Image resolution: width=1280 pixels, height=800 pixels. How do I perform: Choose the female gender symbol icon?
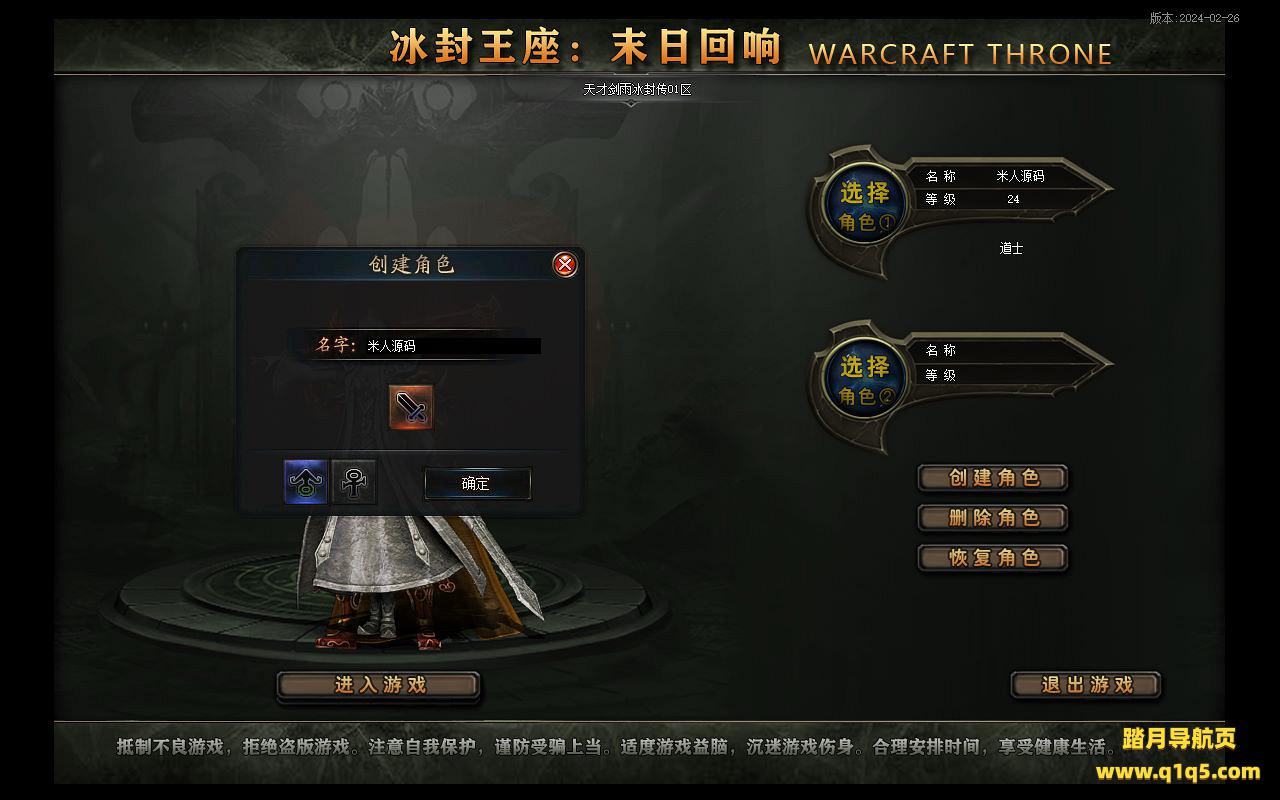coord(354,482)
